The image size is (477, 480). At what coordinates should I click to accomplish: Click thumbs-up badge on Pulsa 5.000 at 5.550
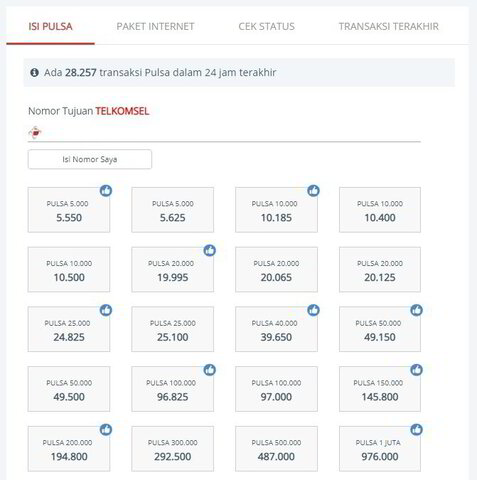[x=106, y=191]
